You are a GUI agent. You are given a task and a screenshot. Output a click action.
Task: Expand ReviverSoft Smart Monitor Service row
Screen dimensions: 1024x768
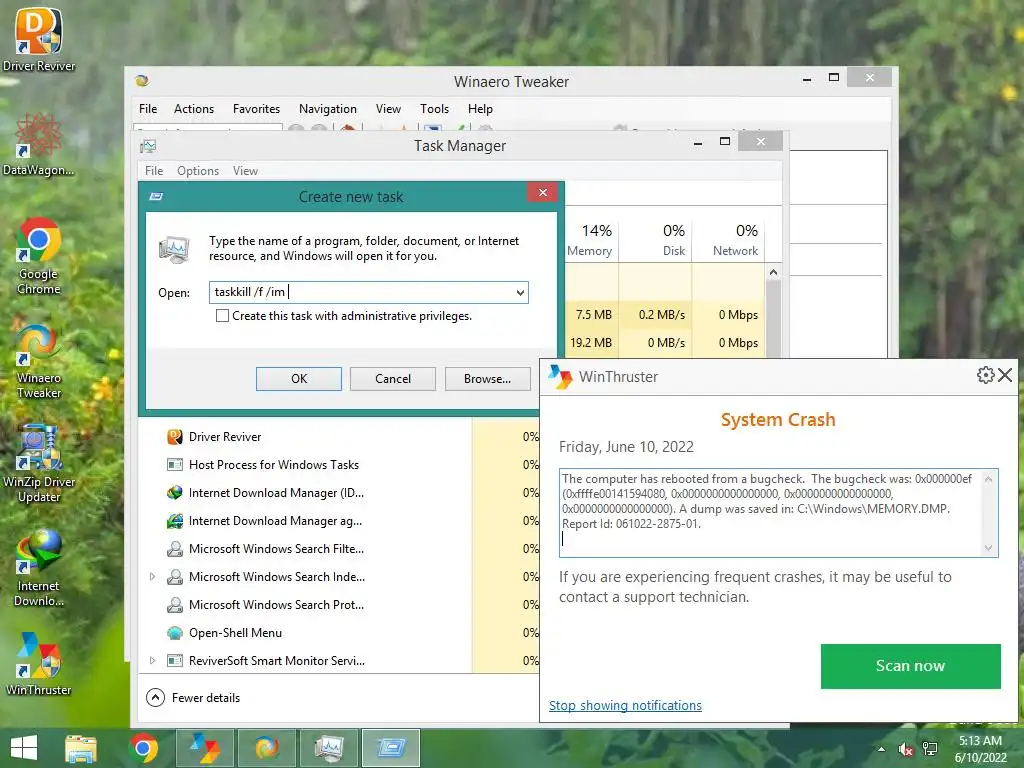pos(152,661)
